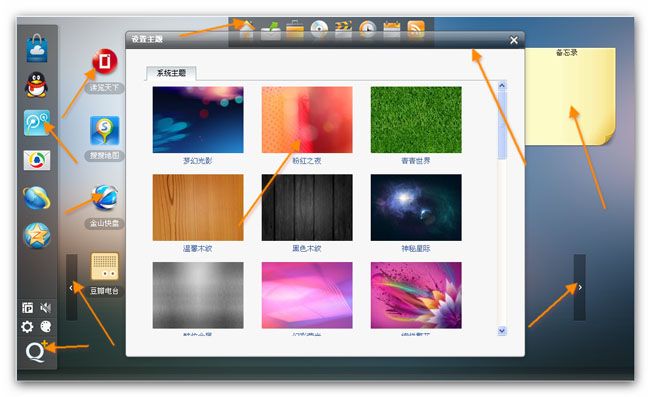Go to previous desktop page with left chevron
Screen dimensions: 650x397
[x=71, y=287]
